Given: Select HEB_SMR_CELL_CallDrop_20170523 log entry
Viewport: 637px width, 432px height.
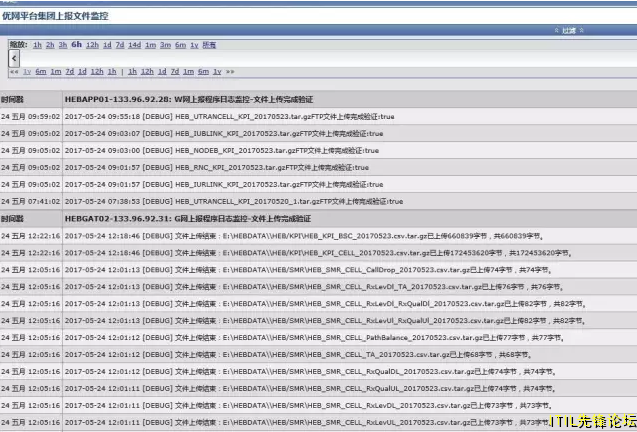Looking at the screenshot, I should tap(308, 270).
